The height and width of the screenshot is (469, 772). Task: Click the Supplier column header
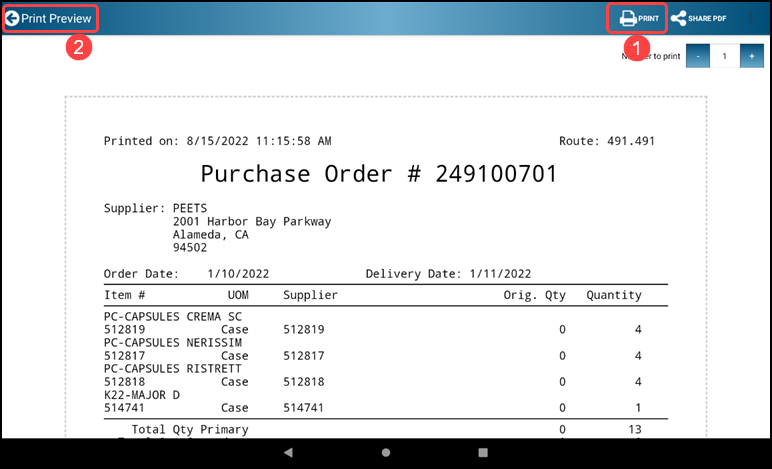[310, 295]
